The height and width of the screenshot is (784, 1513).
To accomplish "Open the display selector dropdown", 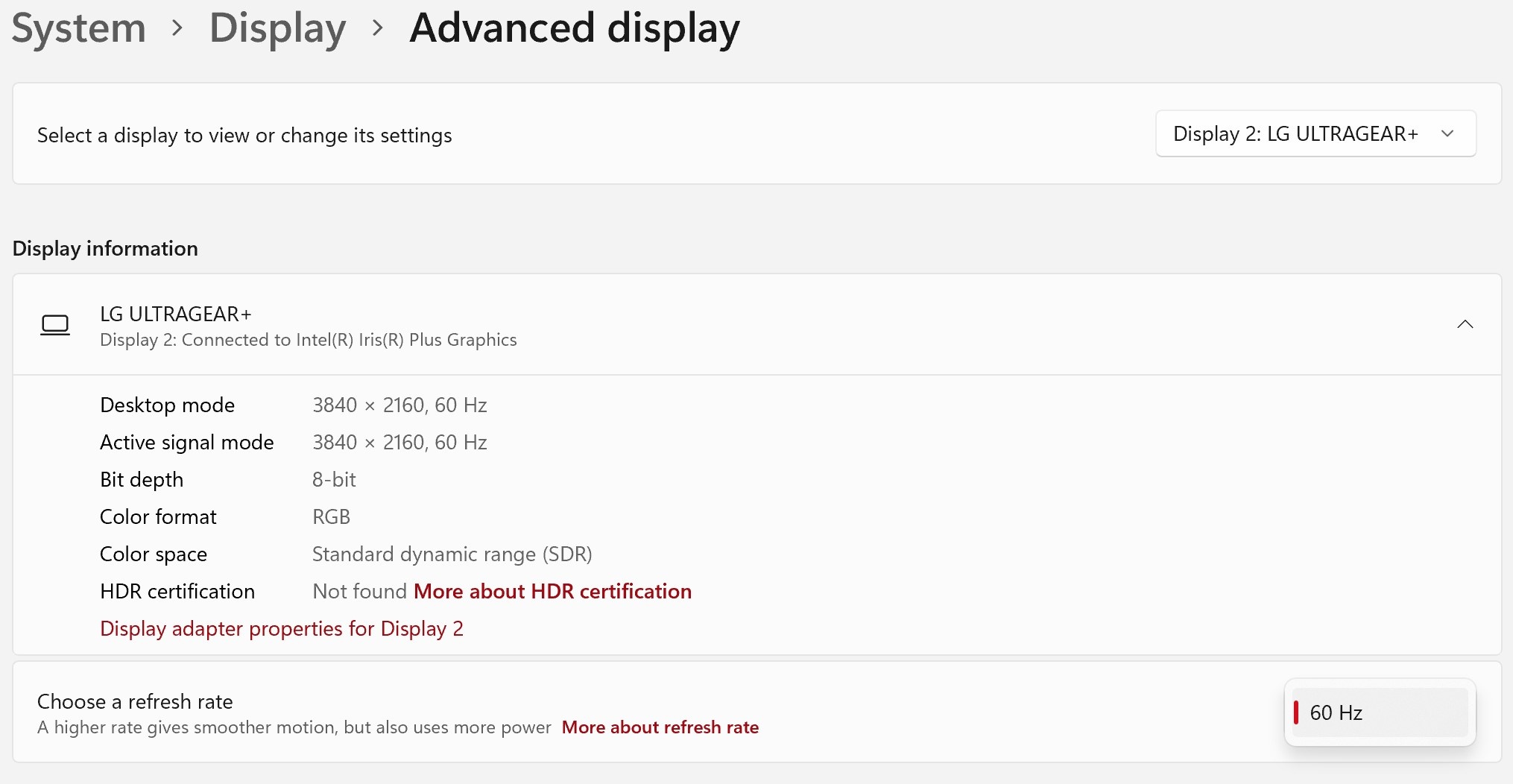I will coord(1315,134).
